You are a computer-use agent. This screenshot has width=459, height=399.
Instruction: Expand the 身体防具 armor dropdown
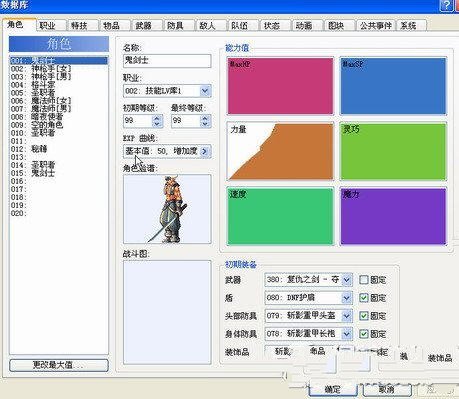(x=347, y=334)
